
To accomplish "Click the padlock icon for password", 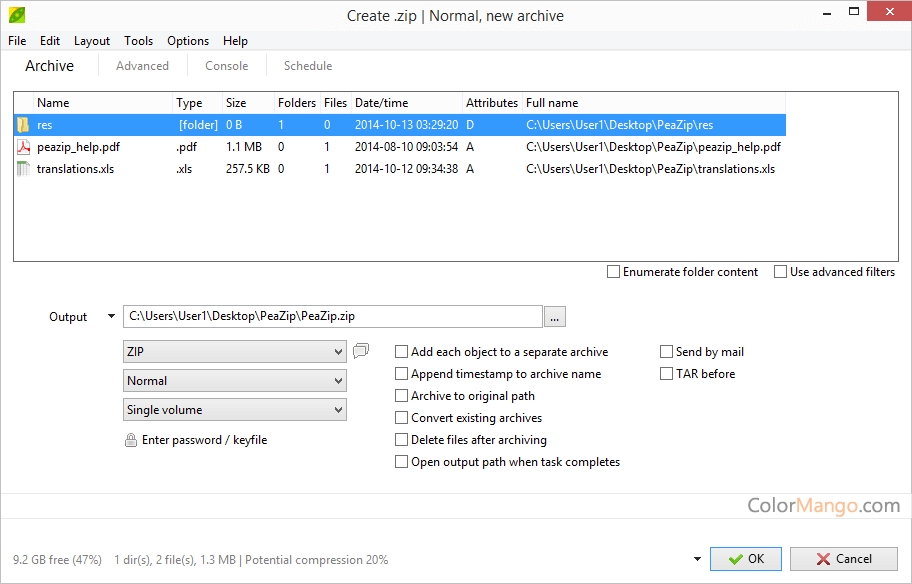I will point(131,440).
